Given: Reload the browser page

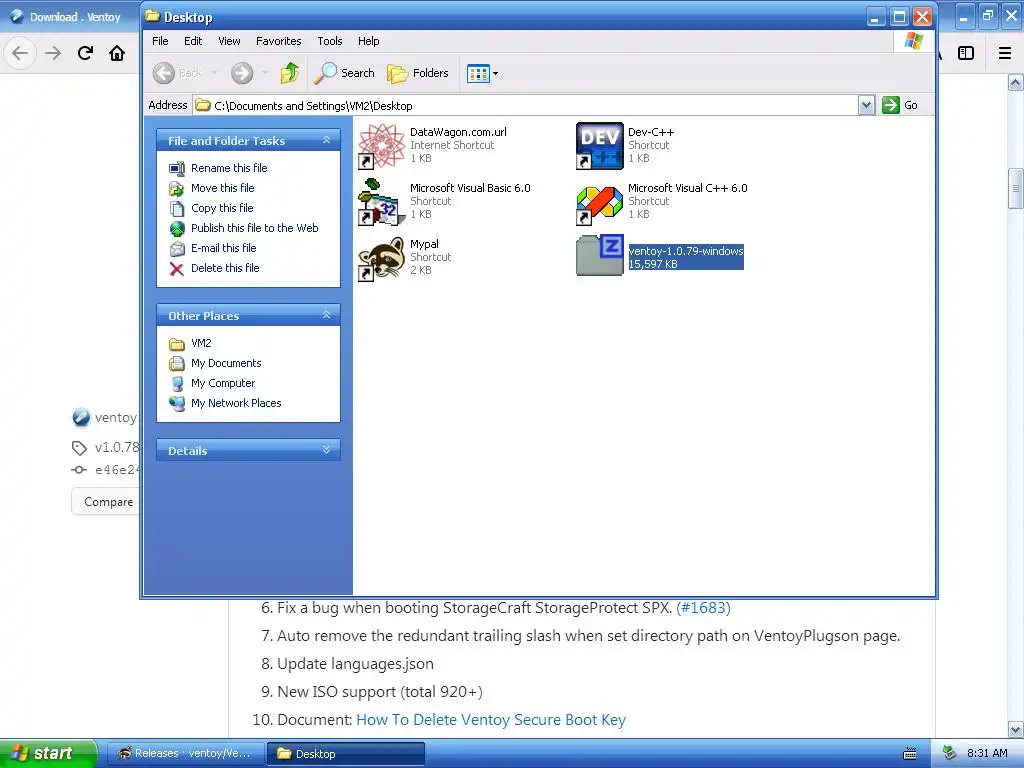Looking at the screenshot, I should (85, 53).
